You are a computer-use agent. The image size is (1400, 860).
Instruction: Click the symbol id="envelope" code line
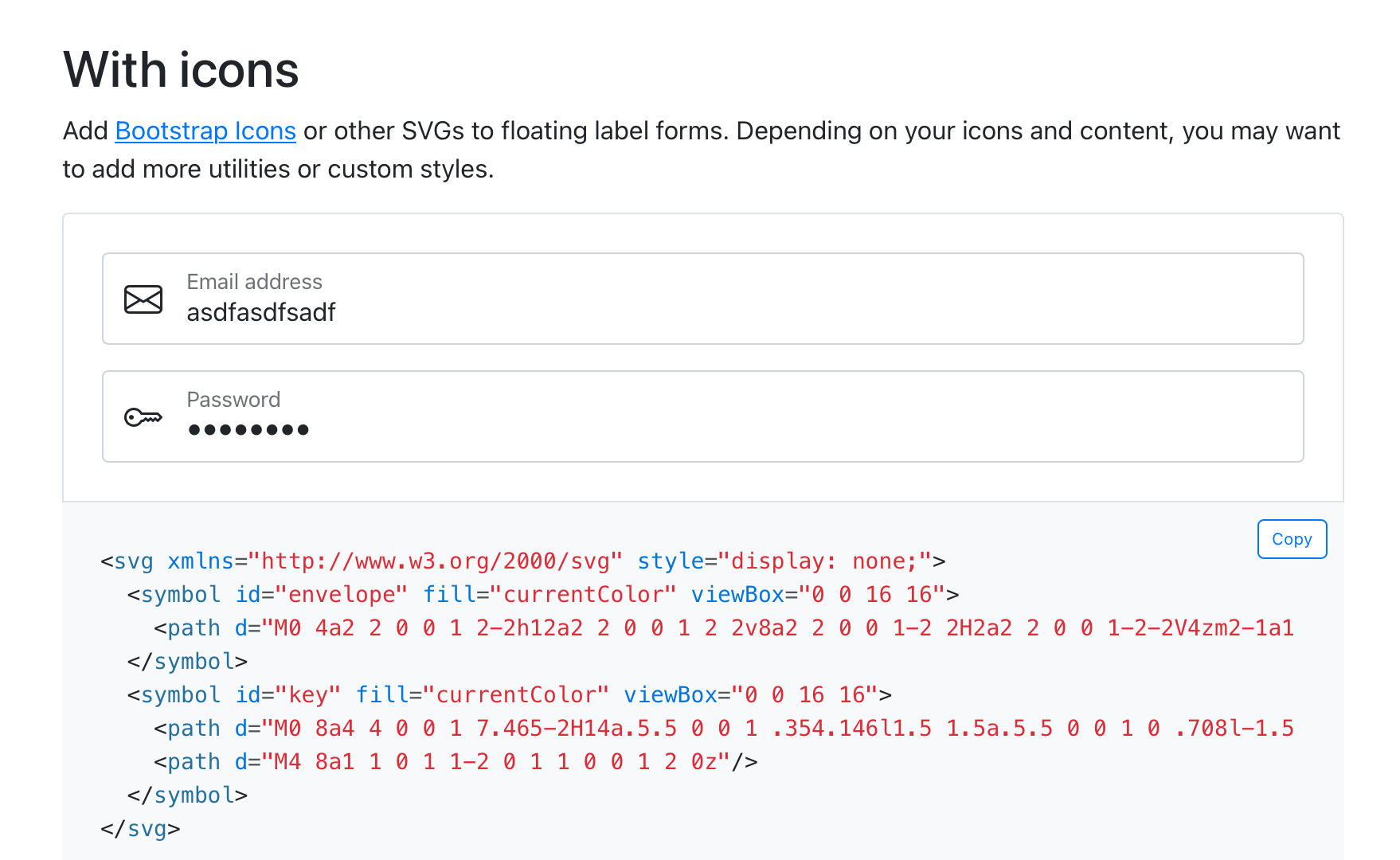pyautogui.click(x=543, y=595)
